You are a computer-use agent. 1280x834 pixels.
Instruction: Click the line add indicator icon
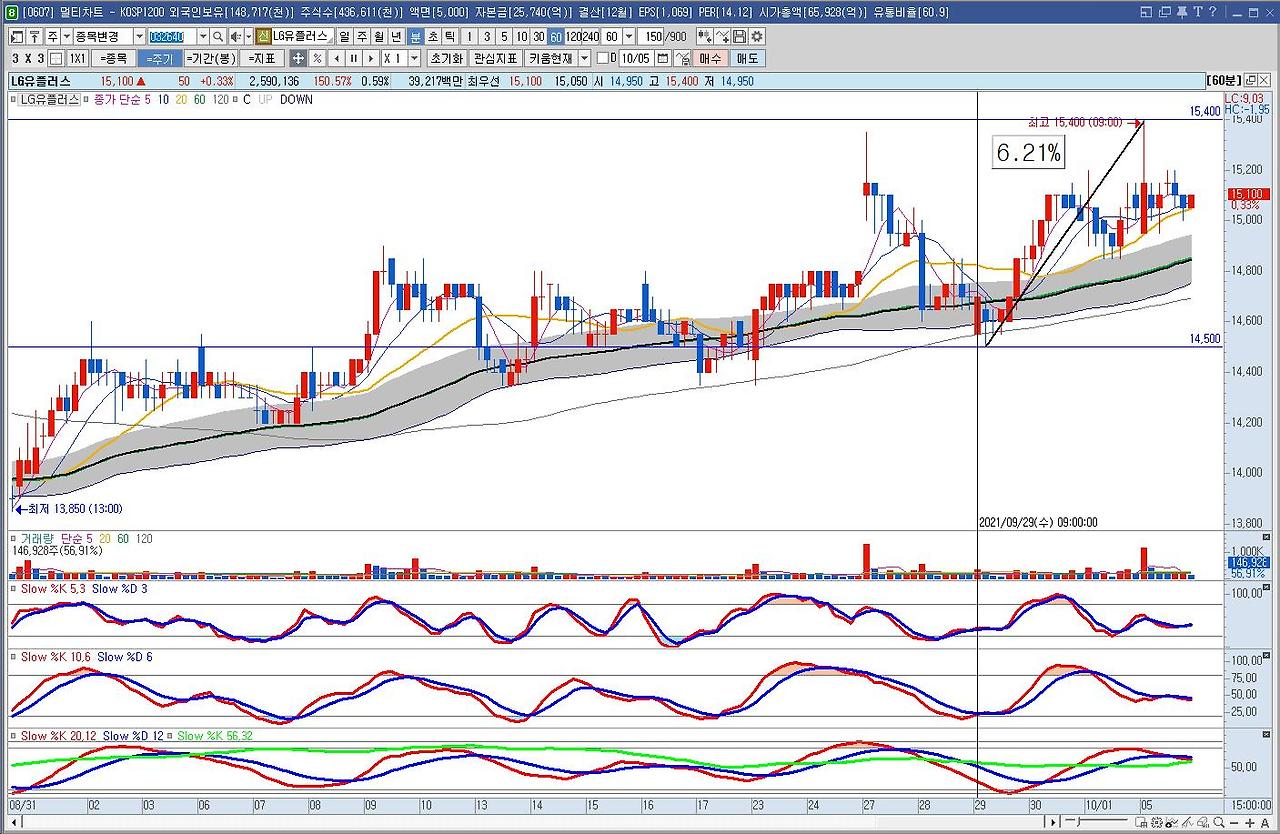point(722,36)
